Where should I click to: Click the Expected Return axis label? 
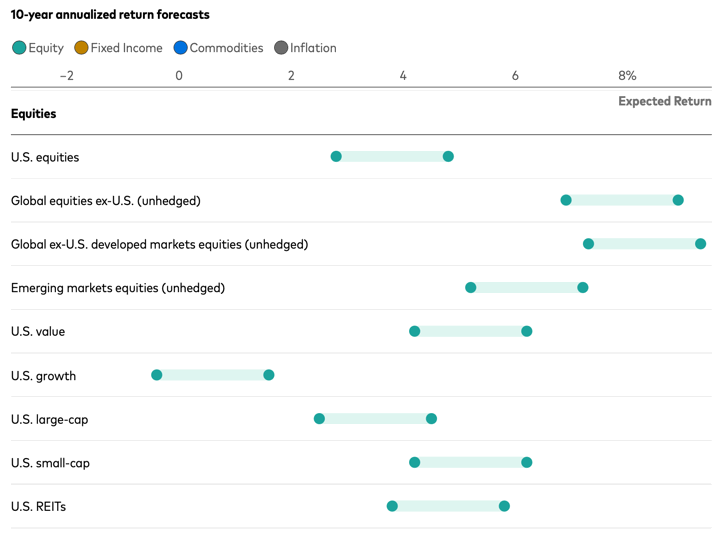[x=664, y=101]
